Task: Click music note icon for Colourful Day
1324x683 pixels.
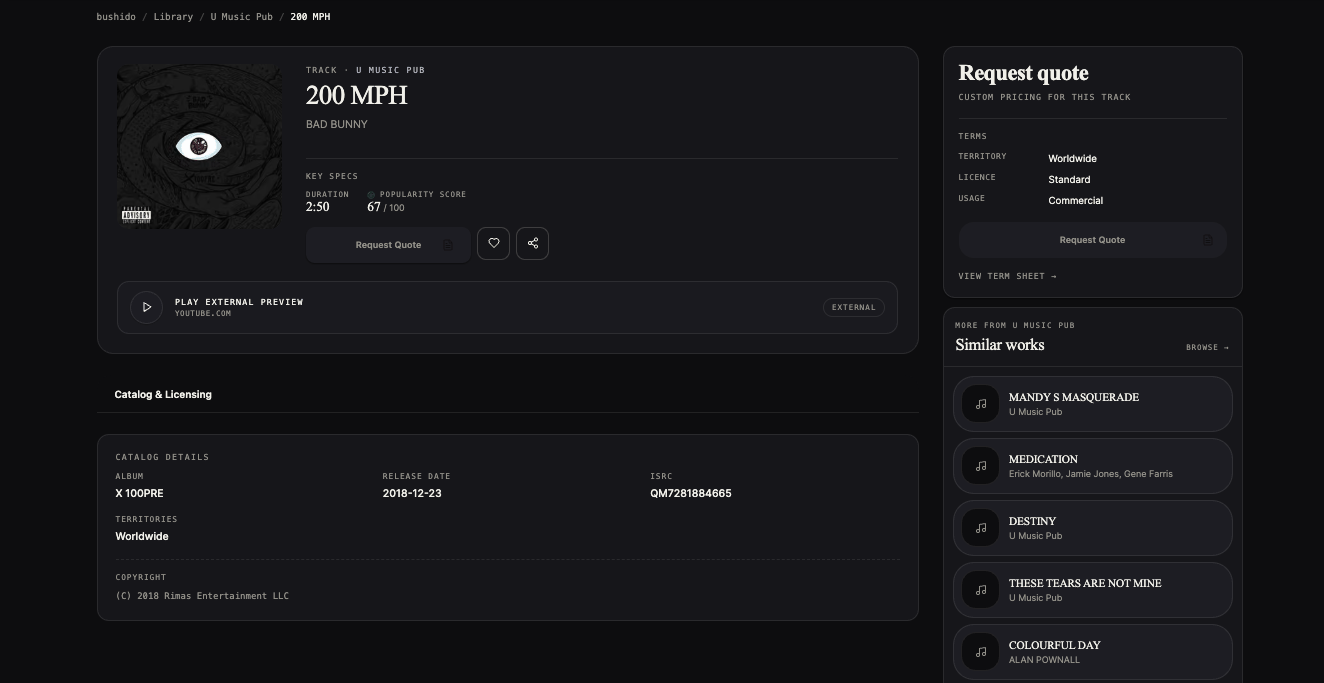Action: 981,652
